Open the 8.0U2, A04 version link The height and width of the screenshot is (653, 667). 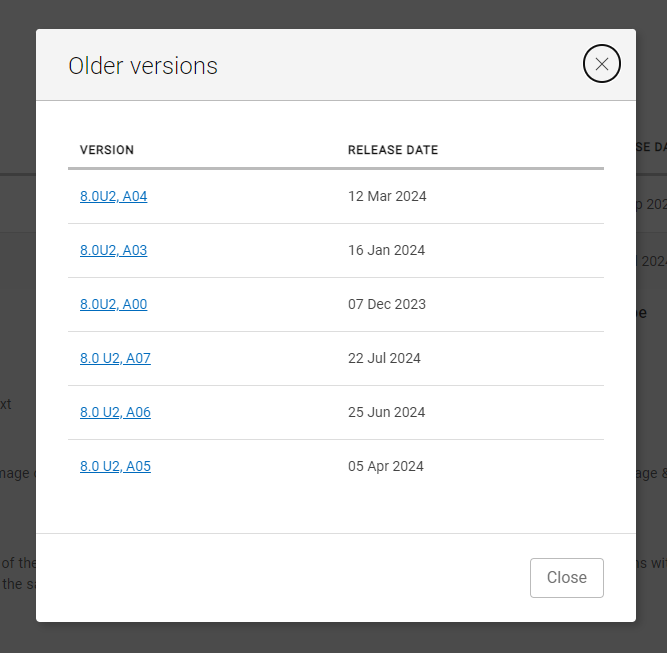pos(114,196)
